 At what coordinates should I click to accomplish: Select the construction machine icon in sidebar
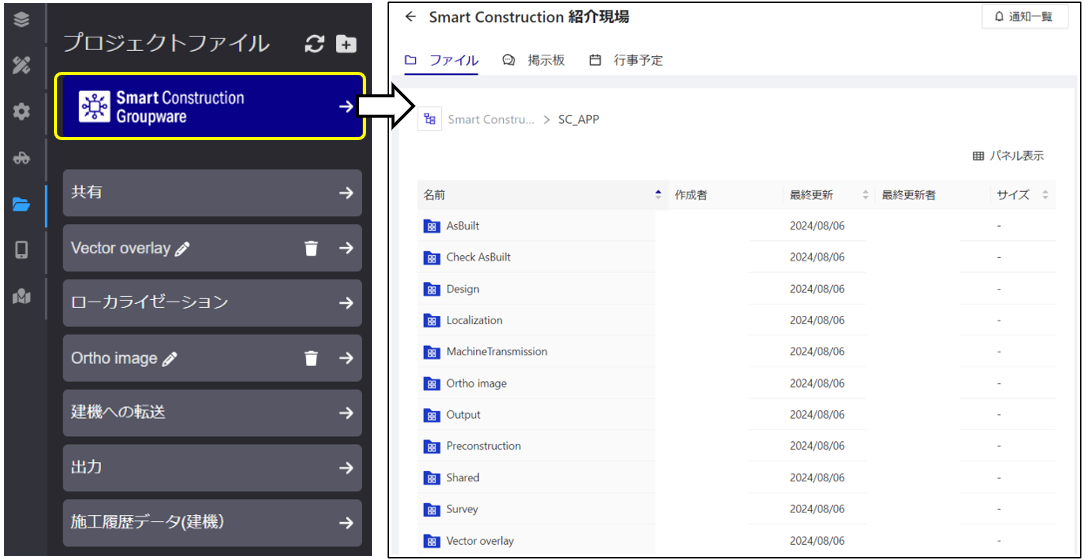22,158
